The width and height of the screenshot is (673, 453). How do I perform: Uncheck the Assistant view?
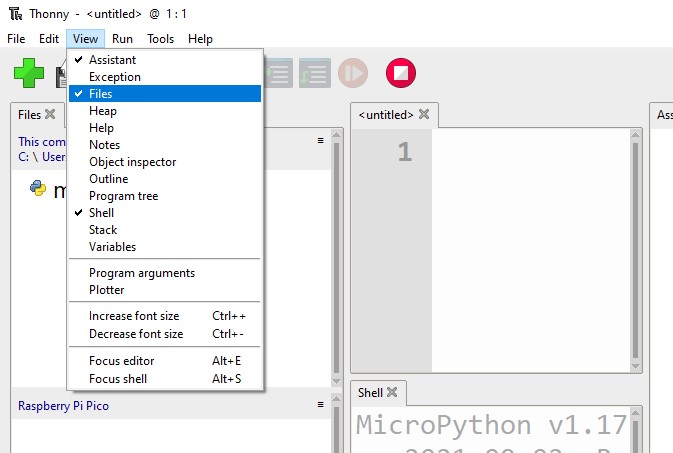165,60
